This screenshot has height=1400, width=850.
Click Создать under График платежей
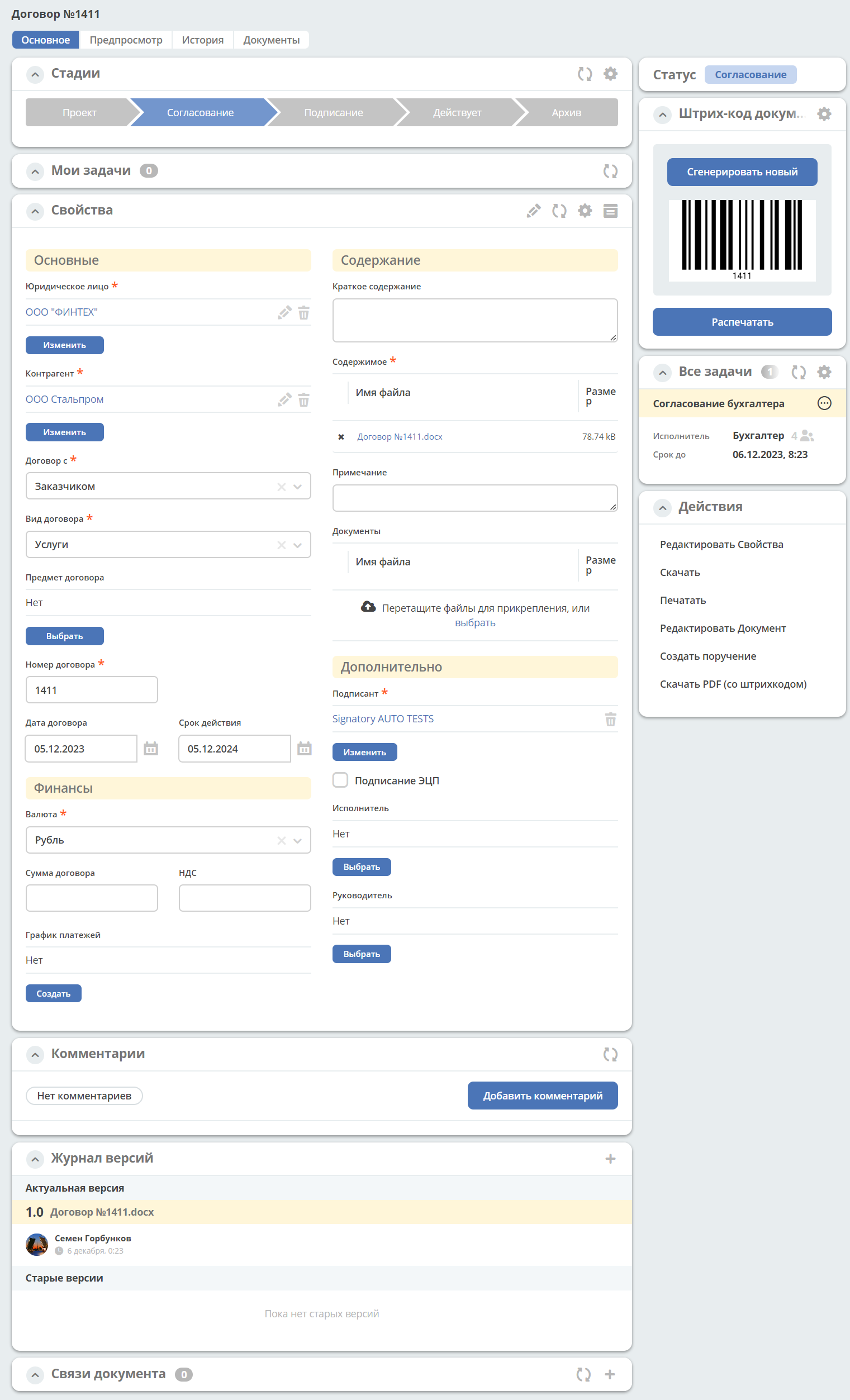[54, 994]
